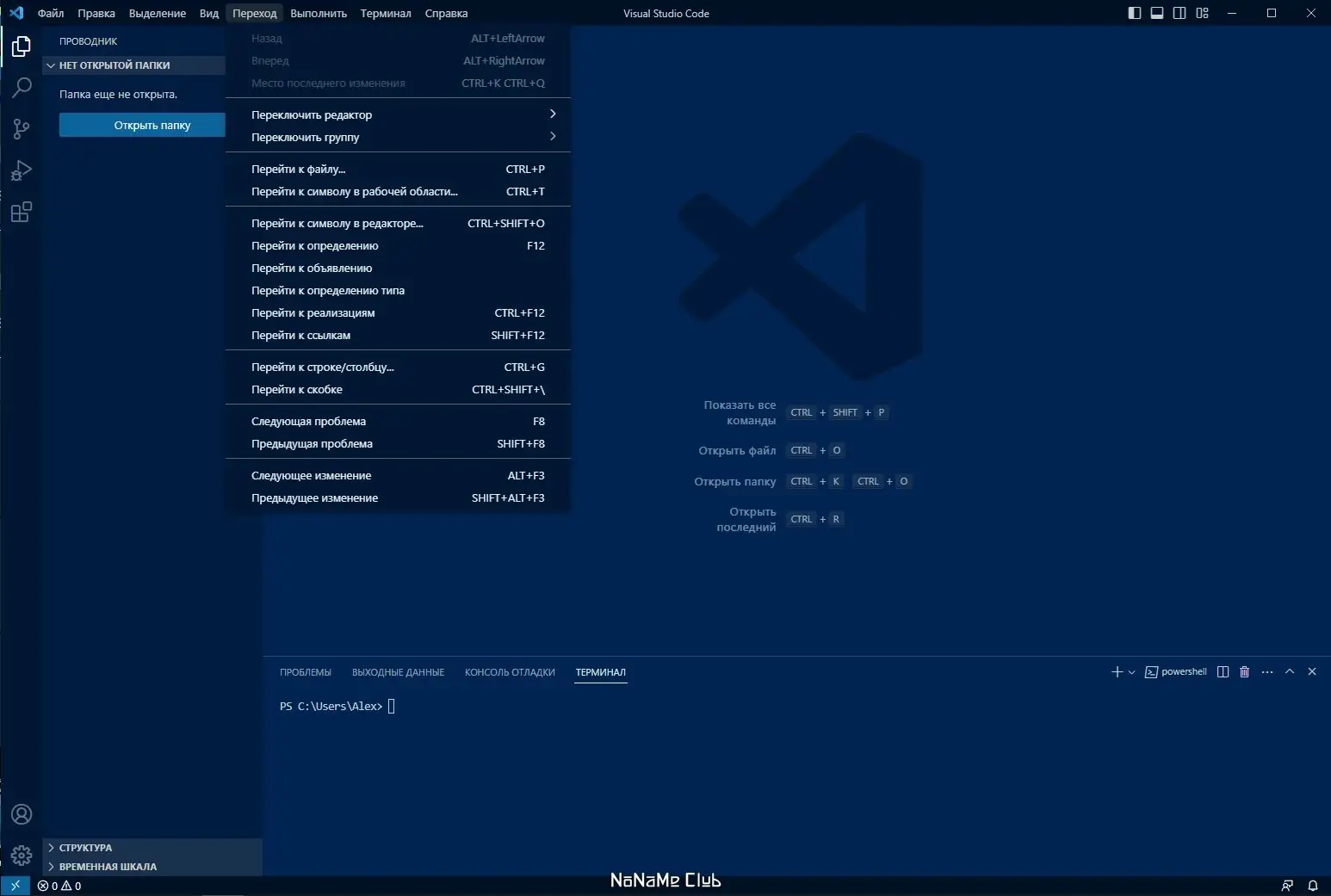
Task: Choose Перейти к скобке
Action: coord(398,389)
